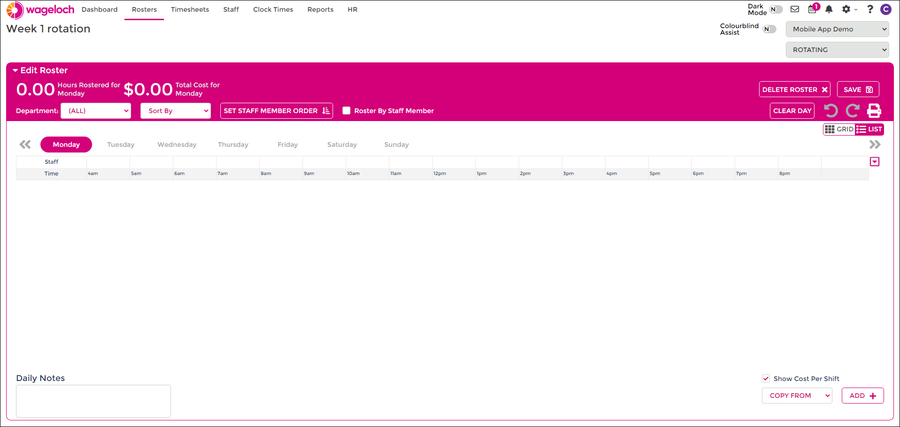Viewport: 900px width, 427px height.
Task: Toggle Dark Mode switch
Action: click(x=776, y=9)
